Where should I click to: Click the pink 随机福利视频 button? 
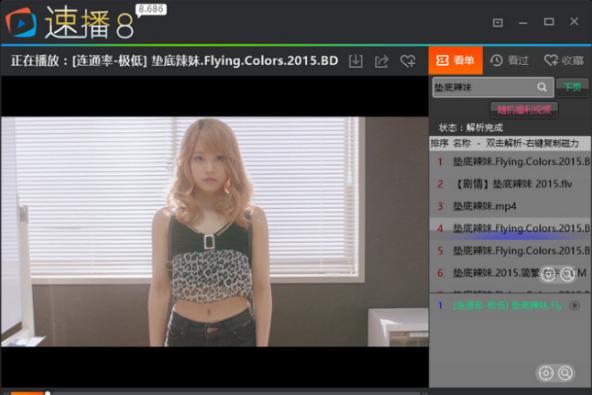[x=524, y=110]
